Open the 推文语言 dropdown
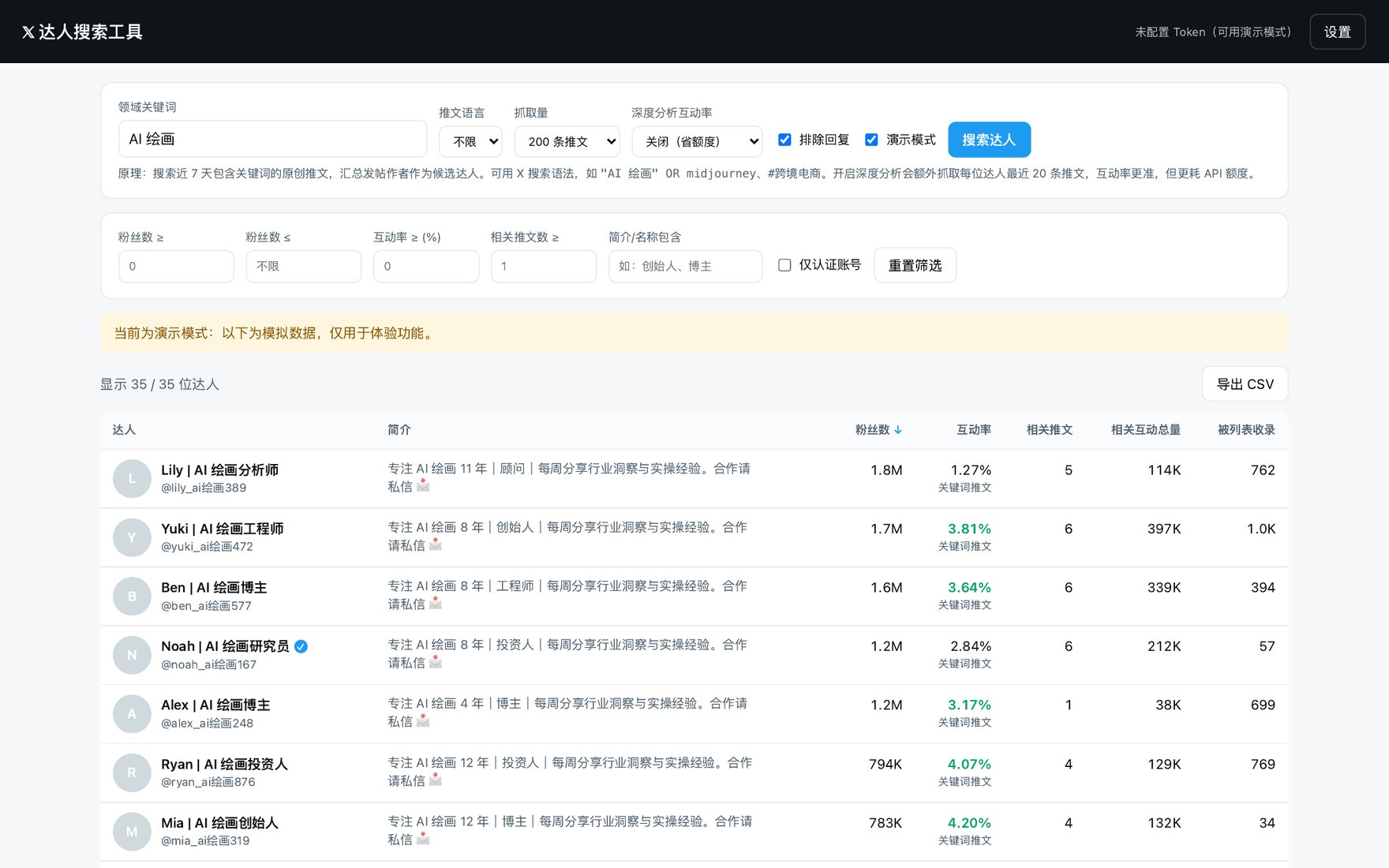 (x=470, y=141)
